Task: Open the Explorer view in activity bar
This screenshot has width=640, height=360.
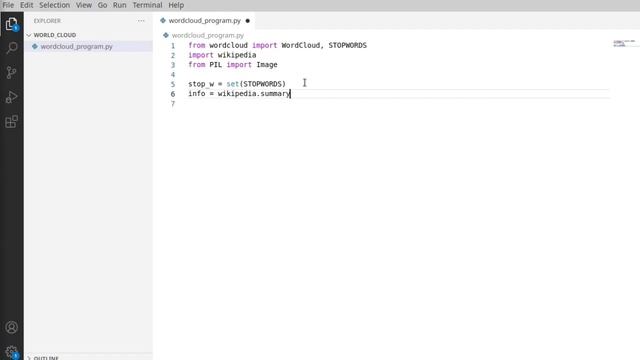Action: coord(11,24)
